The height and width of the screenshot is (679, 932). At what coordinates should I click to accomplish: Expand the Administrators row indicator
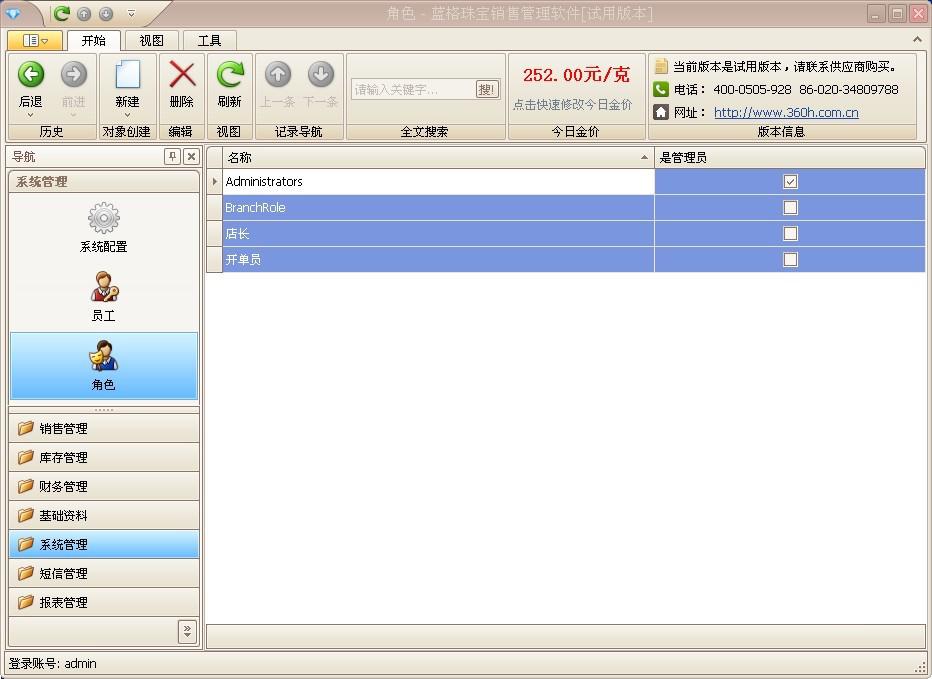(214, 181)
